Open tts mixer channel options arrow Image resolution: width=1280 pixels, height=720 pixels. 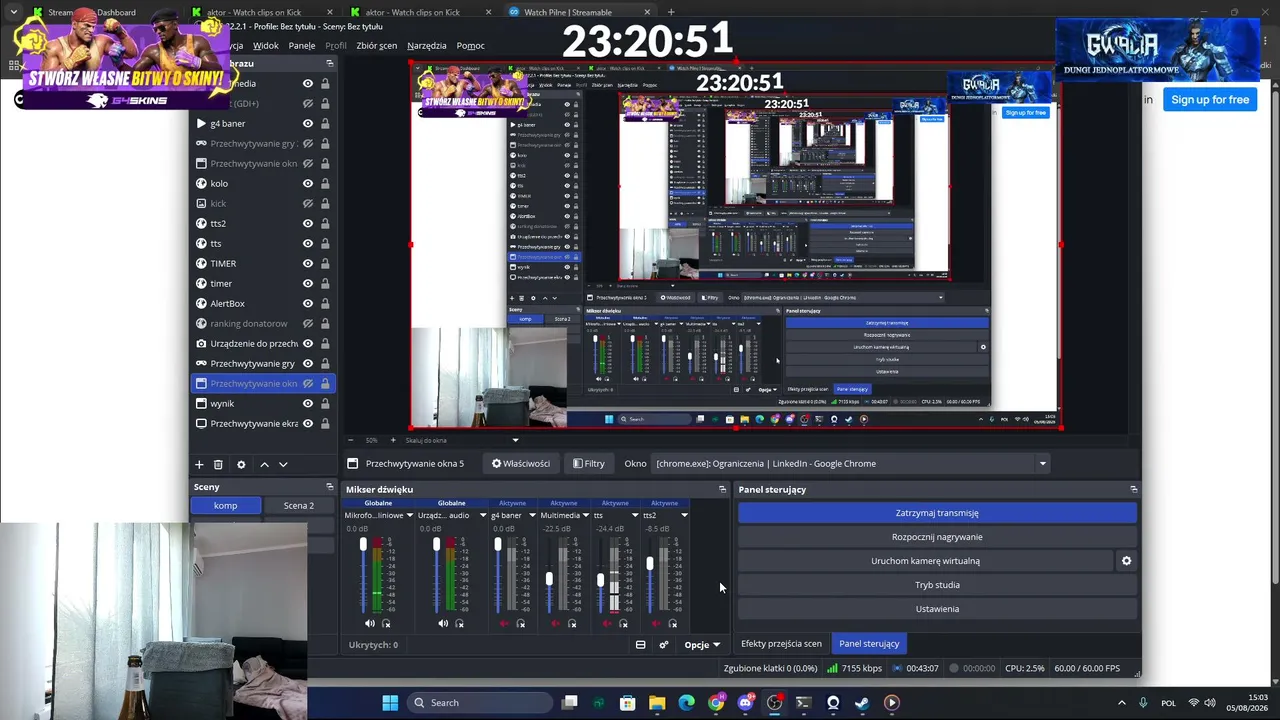[x=635, y=516]
